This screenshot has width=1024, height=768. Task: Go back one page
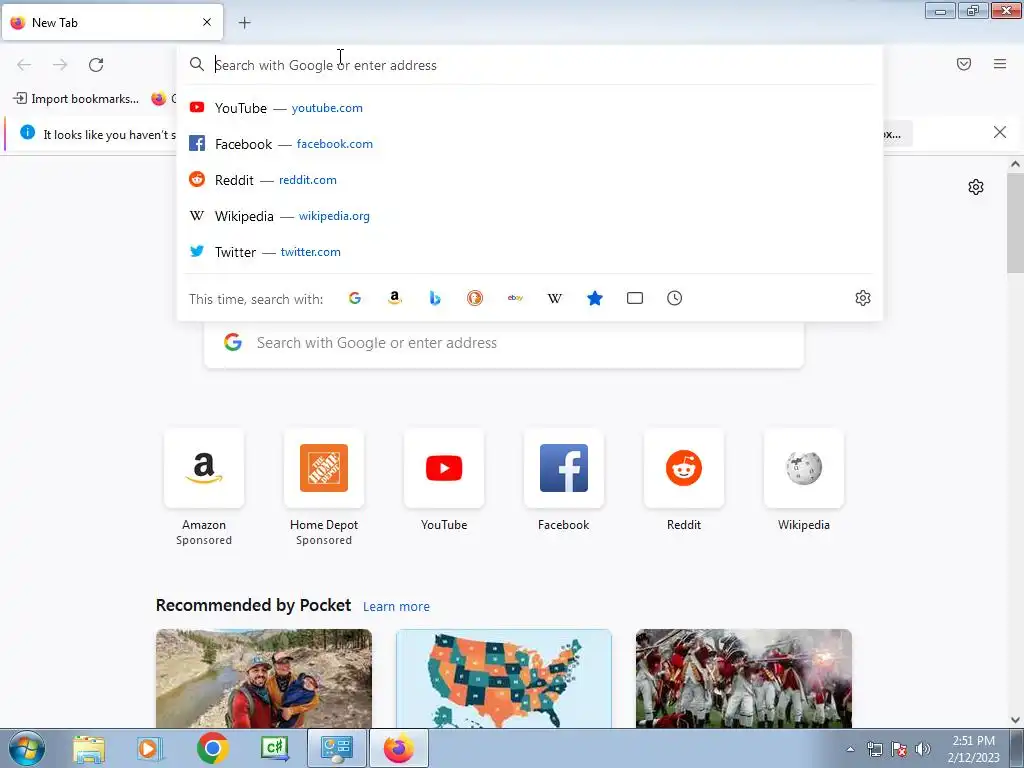coord(24,65)
